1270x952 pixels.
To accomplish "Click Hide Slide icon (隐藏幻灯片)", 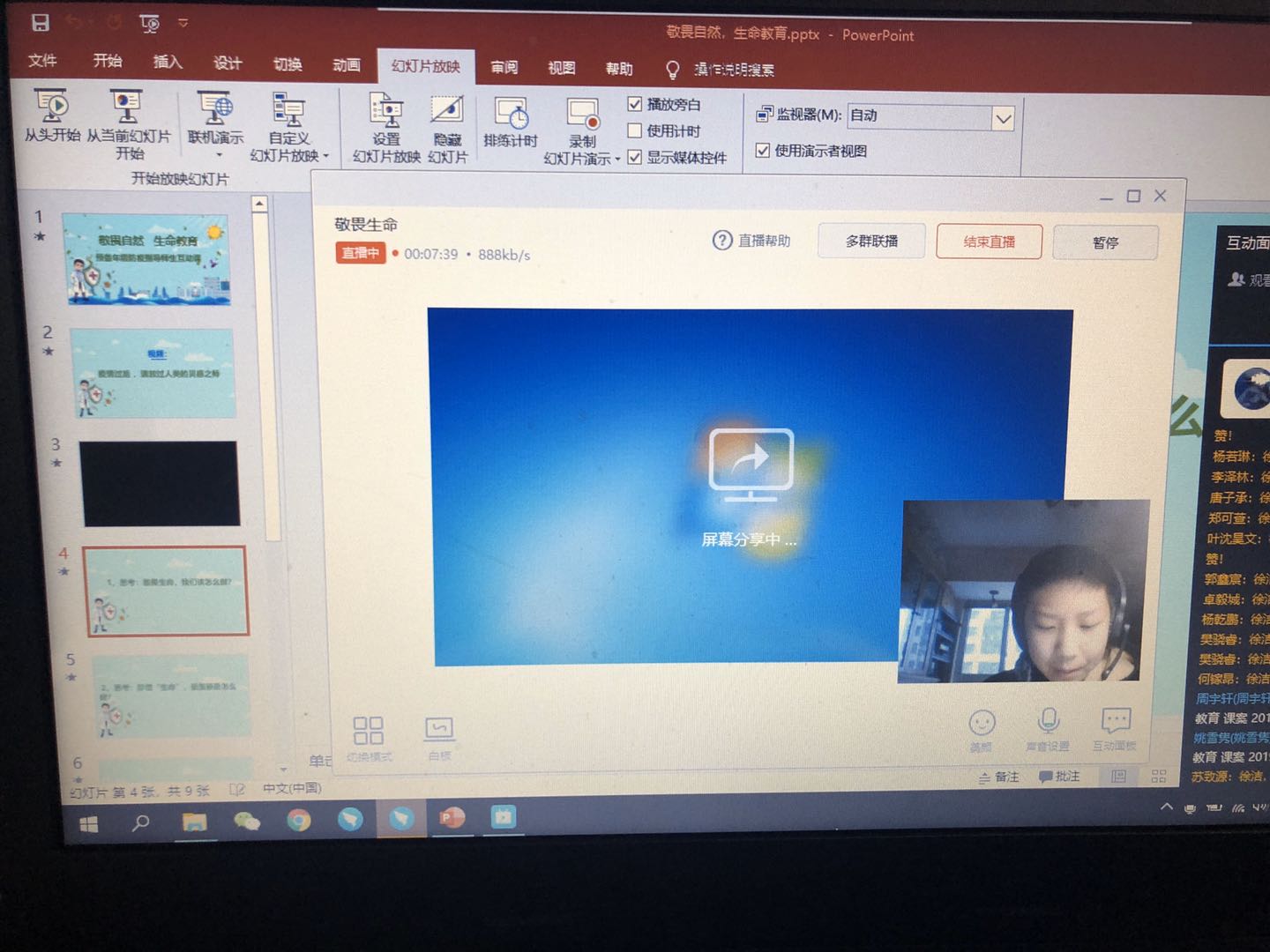I will pos(447,130).
